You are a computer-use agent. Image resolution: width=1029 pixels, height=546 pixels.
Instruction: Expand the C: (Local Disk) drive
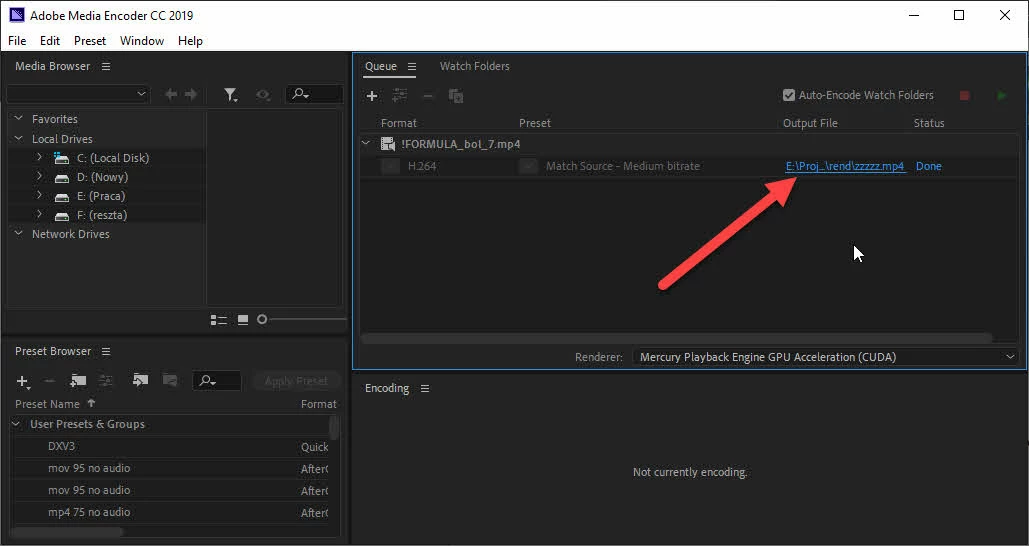[x=39, y=158]
